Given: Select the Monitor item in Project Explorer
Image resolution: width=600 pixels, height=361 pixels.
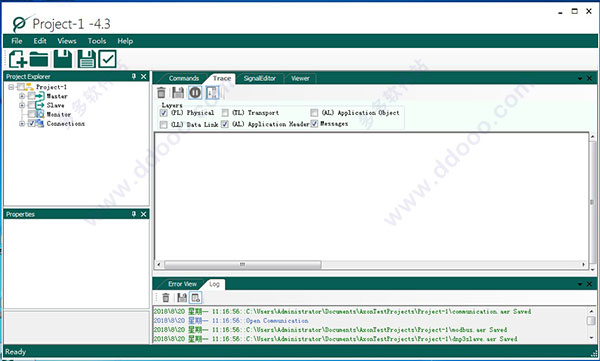Looking at the screenshot, I should [59, 114].
